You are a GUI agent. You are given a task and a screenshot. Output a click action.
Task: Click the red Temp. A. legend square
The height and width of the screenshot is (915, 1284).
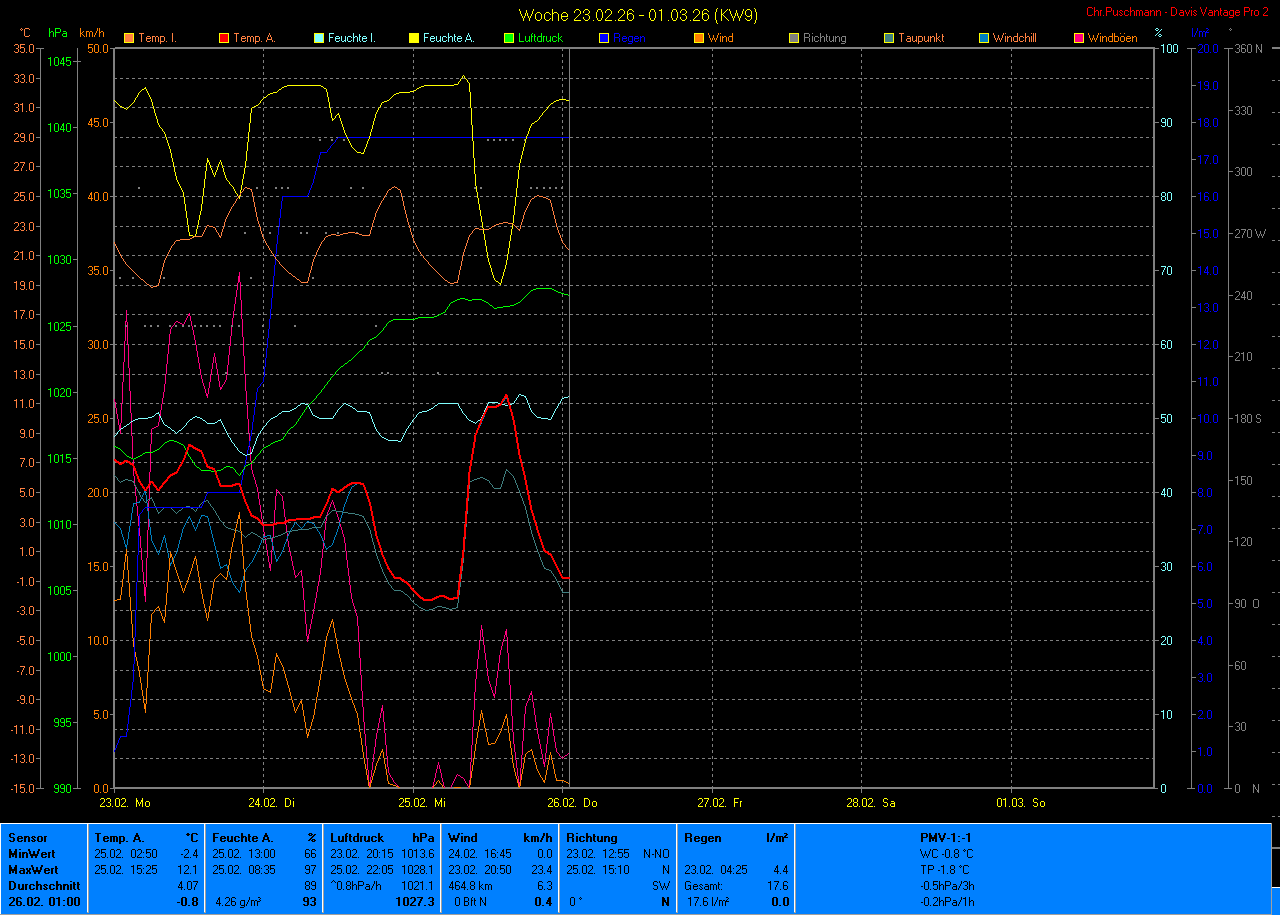point(224,39)
